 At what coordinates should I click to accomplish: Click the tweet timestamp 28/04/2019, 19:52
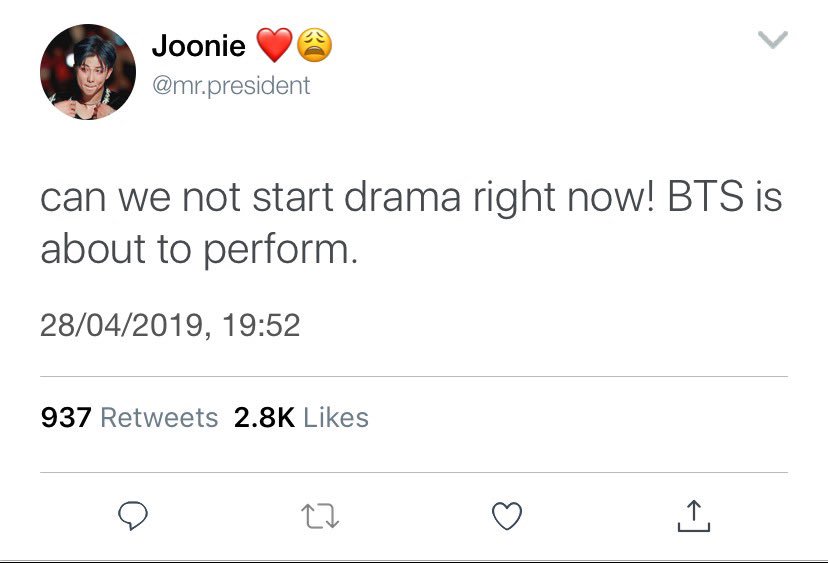(x=170, y=325)
